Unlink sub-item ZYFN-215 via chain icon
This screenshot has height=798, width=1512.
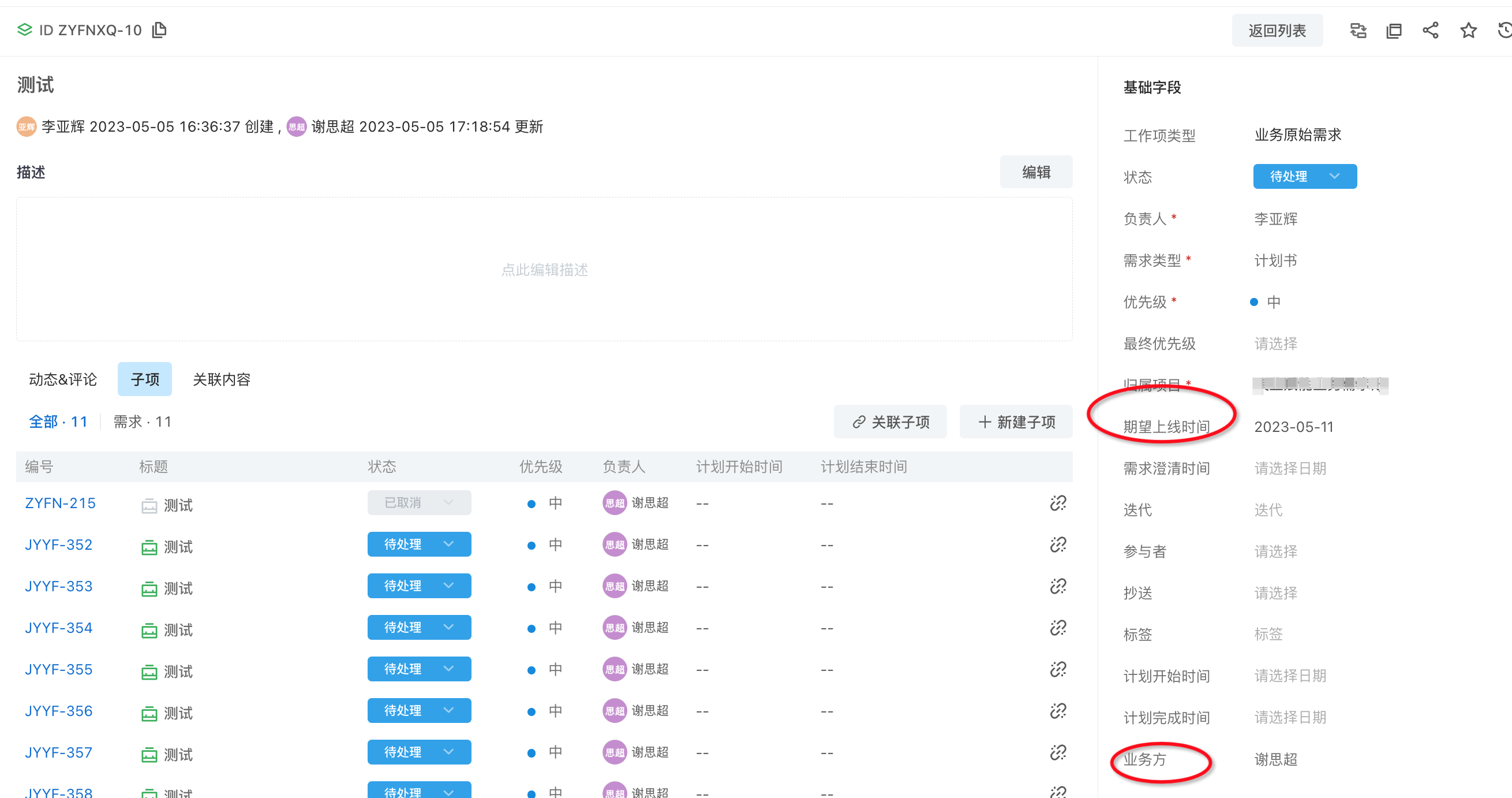pos(1058,504)
